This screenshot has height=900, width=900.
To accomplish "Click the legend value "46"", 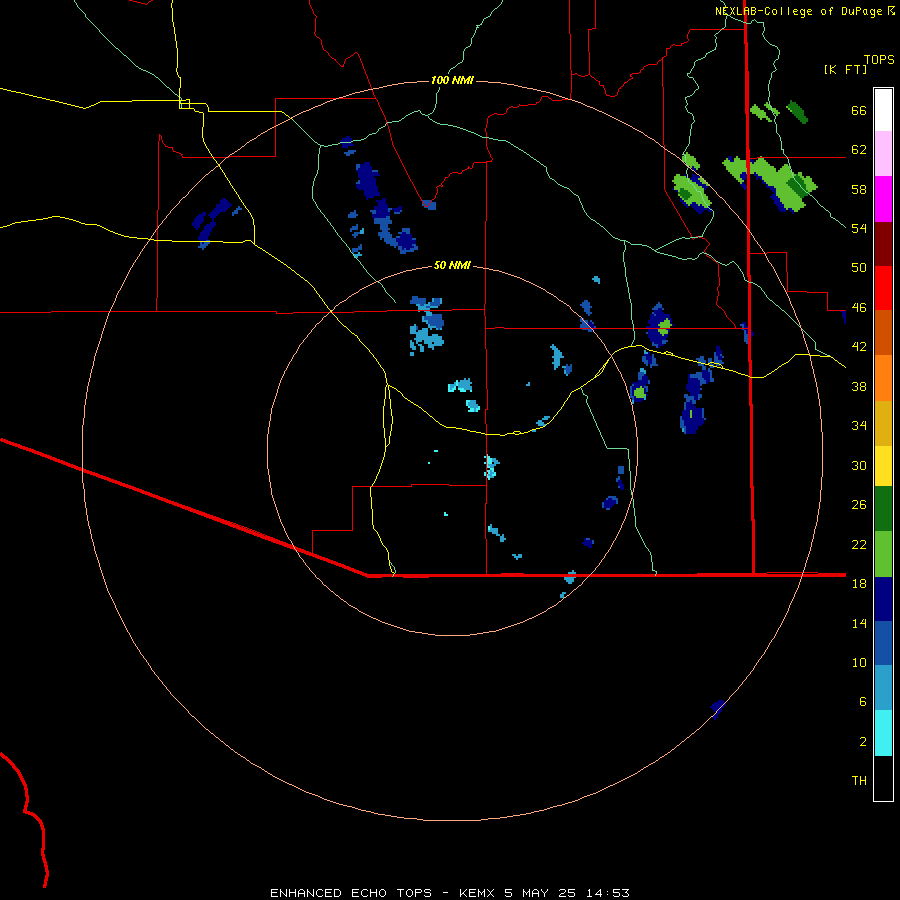I will (x=859, y=308).
